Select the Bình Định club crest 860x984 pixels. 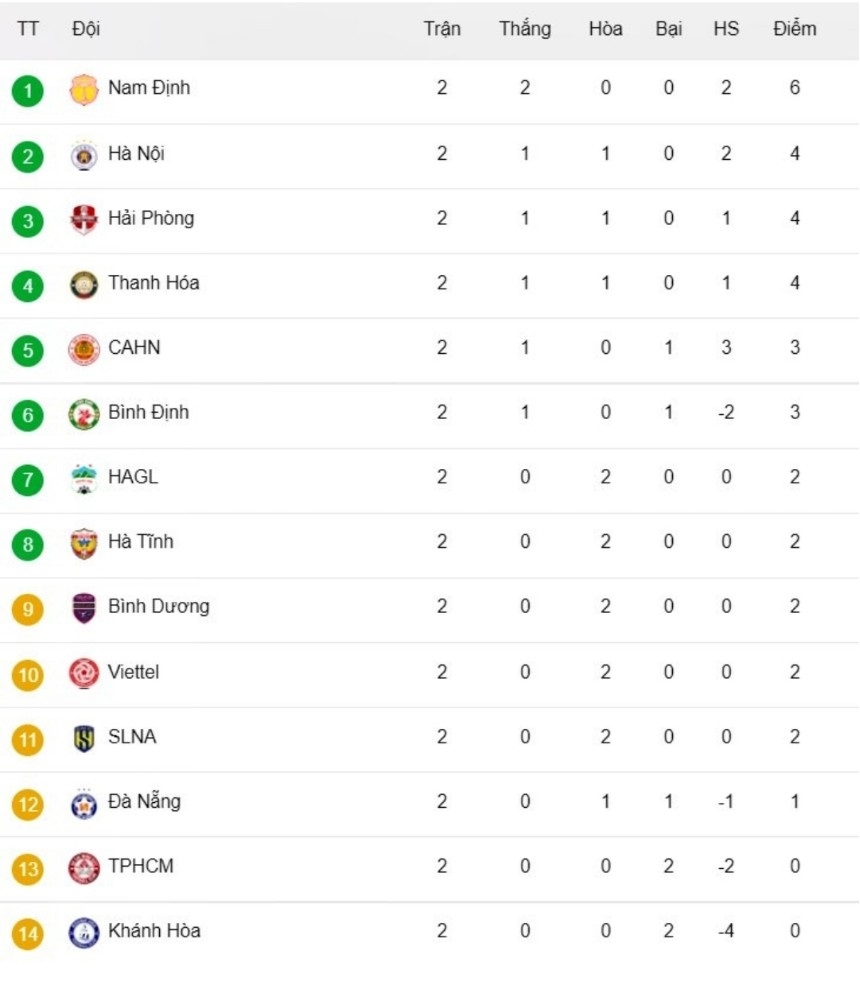[x=83, y=414]
